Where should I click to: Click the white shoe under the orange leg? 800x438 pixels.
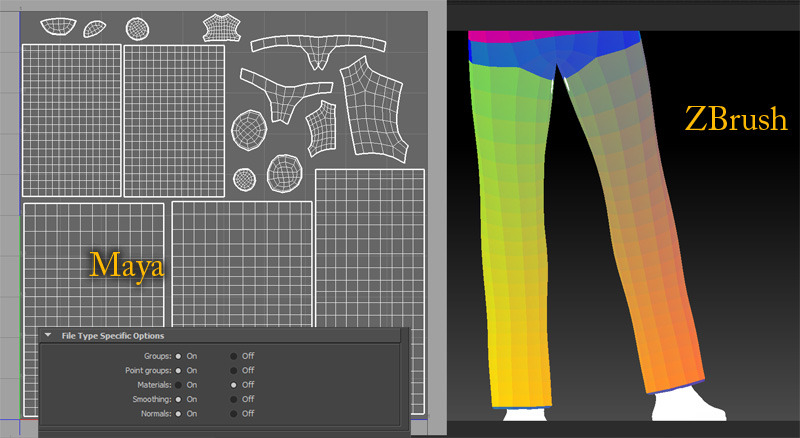click(x=688, y=404)
